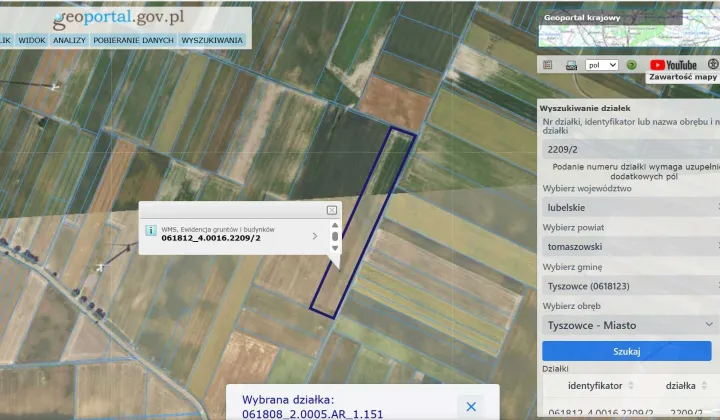Click the Wybrana działka parcel ID 061808_2.0005.AR_1.151
This screenshot has height=420, width=720.
[x=312, y=414]
